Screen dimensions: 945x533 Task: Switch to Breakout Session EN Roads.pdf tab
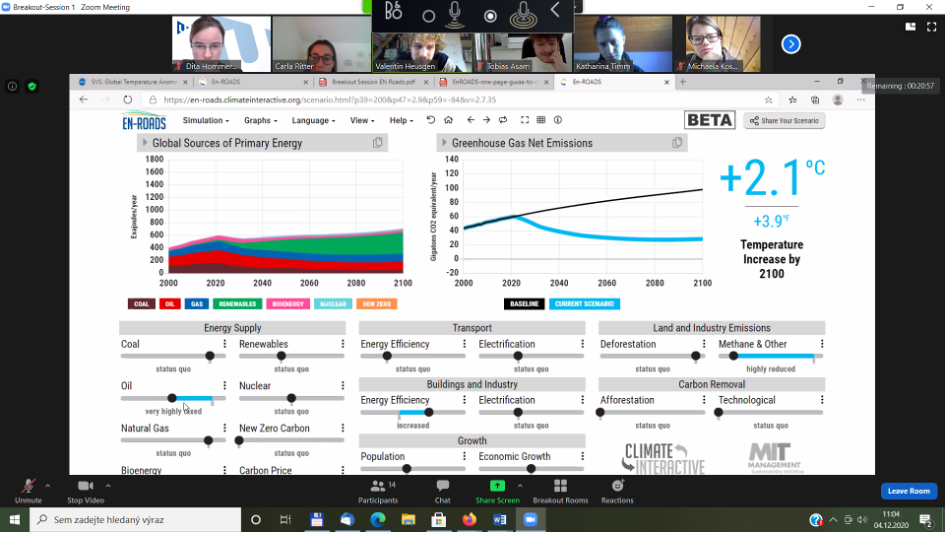[373, 82]
